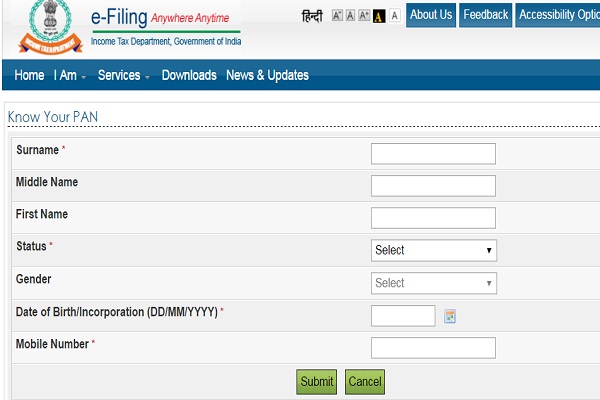This screenshot has width=600, height=400.
Task: Click the Surname input field
Action: [x=433, y=153]
